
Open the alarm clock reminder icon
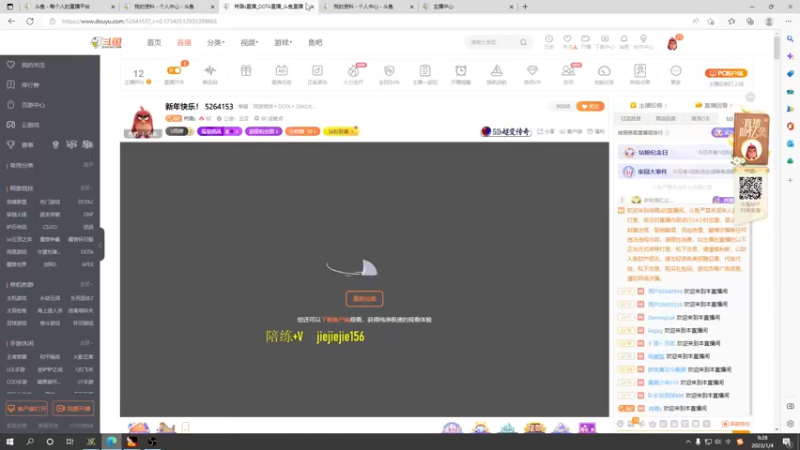[x=461, y=70]
